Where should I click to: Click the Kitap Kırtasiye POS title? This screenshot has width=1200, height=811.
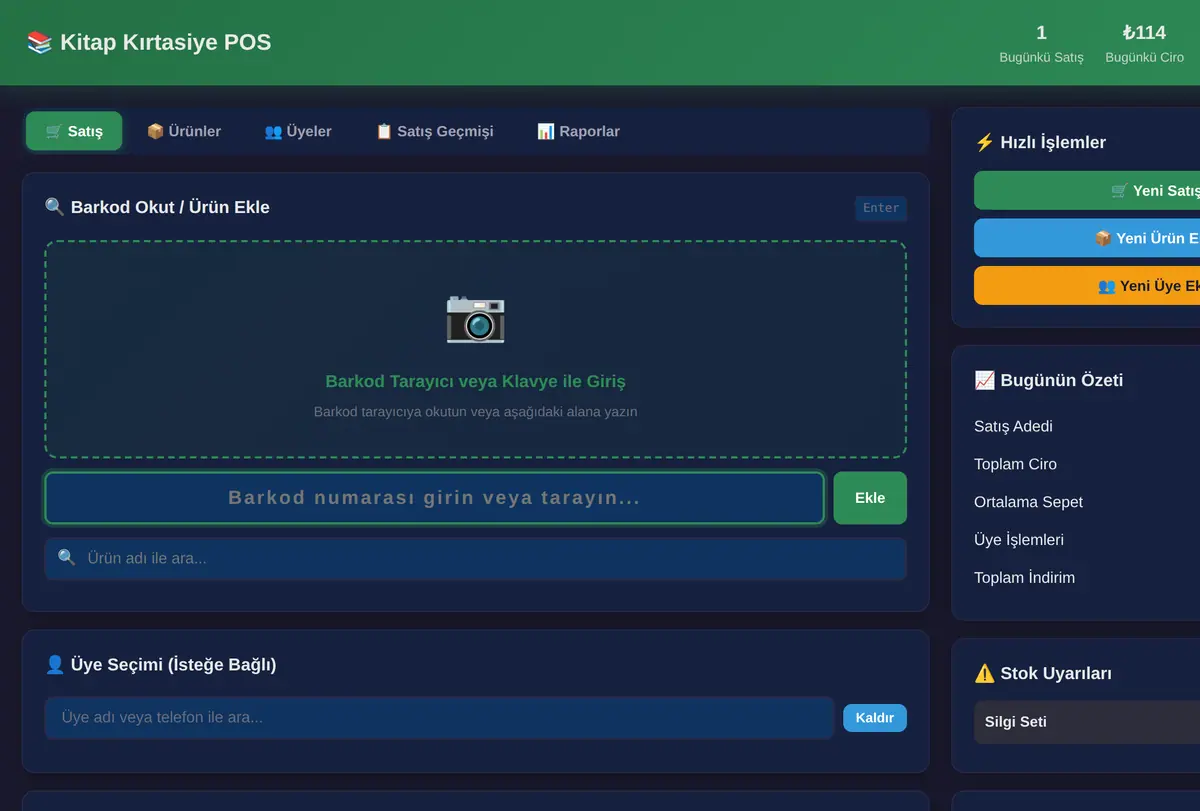coord(165,42)
